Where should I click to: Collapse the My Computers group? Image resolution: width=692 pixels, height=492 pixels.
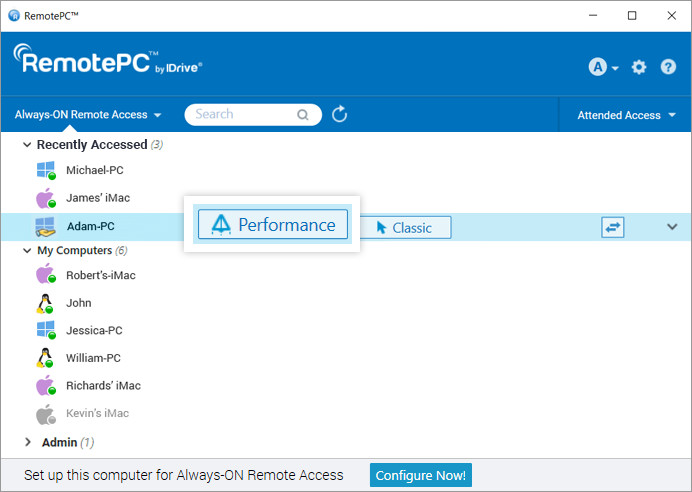[27, 251]
